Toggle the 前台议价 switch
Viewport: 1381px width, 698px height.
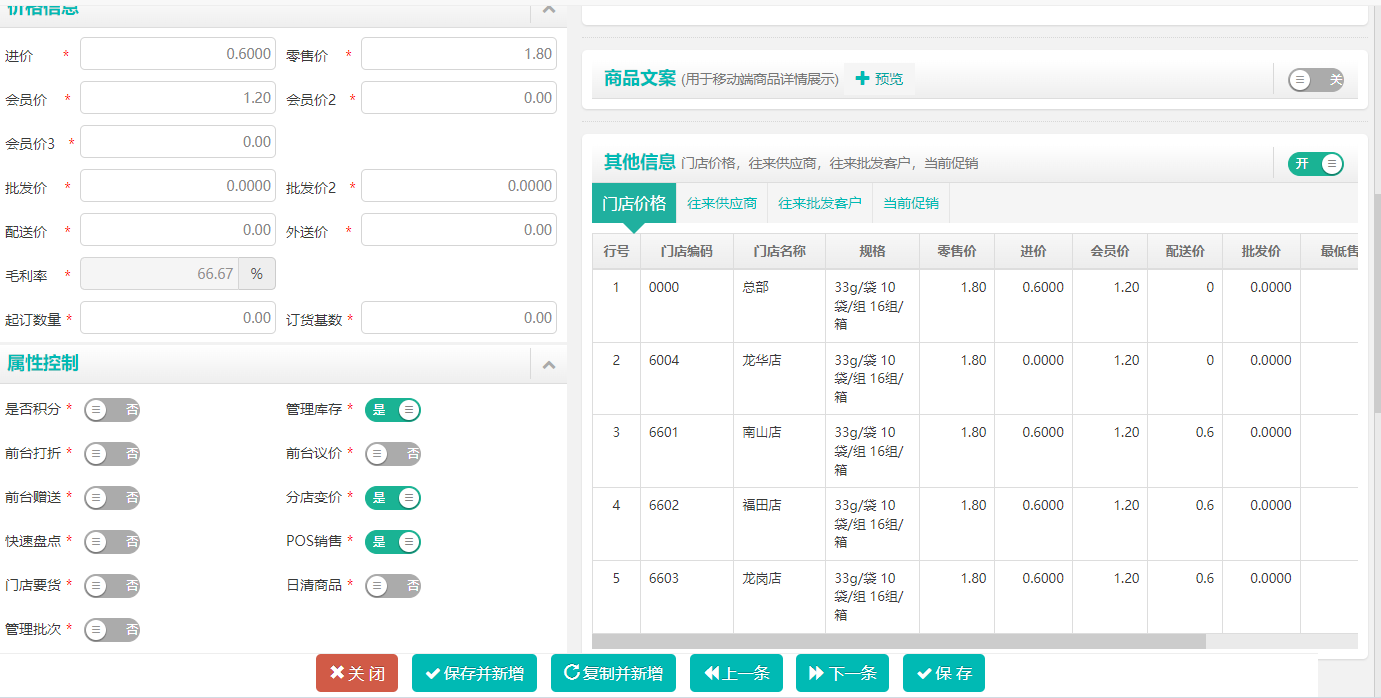393,453
